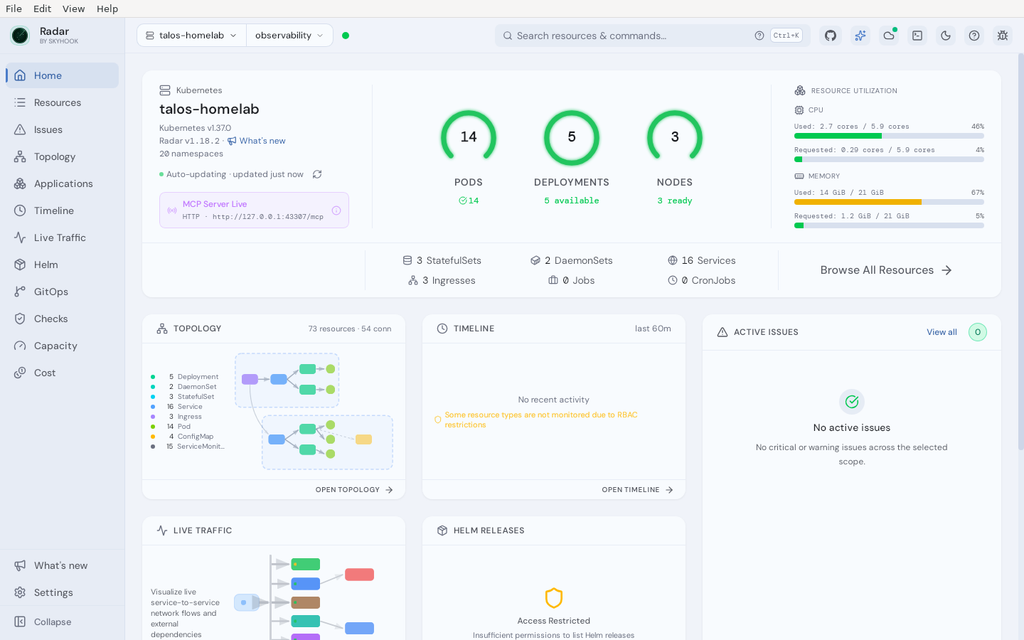
Task: Click Open Timeline link
Action: tap(637, 490)
